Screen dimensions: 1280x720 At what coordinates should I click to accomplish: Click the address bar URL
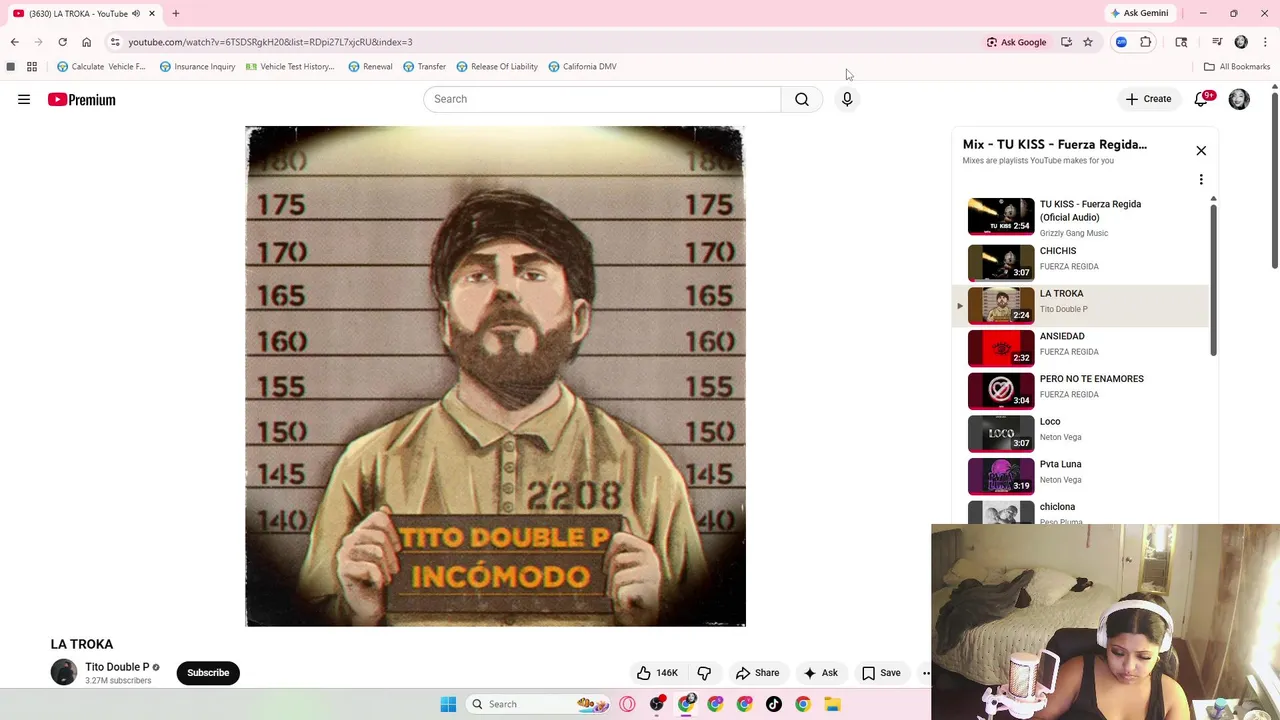270,42
